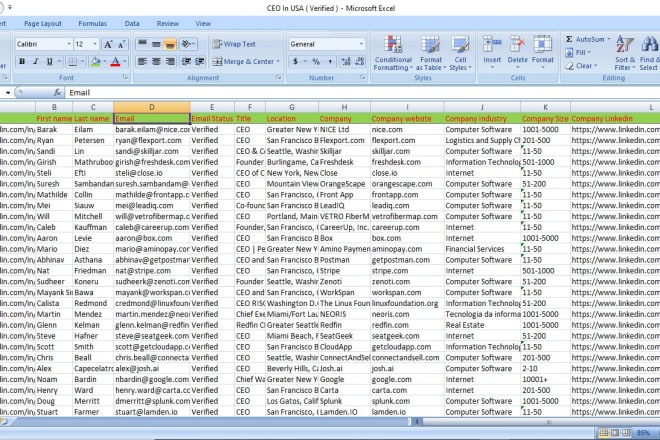660x440 pixels.
Task: Open Sort & Filter options
Action: pos(625,53)
